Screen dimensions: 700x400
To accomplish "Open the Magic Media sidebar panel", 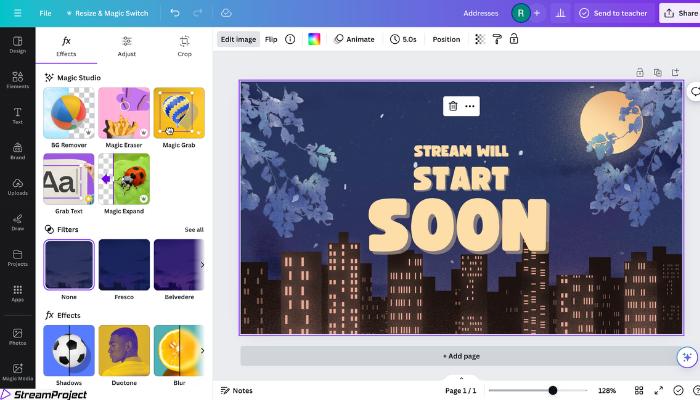I will [x=17, y=372].
